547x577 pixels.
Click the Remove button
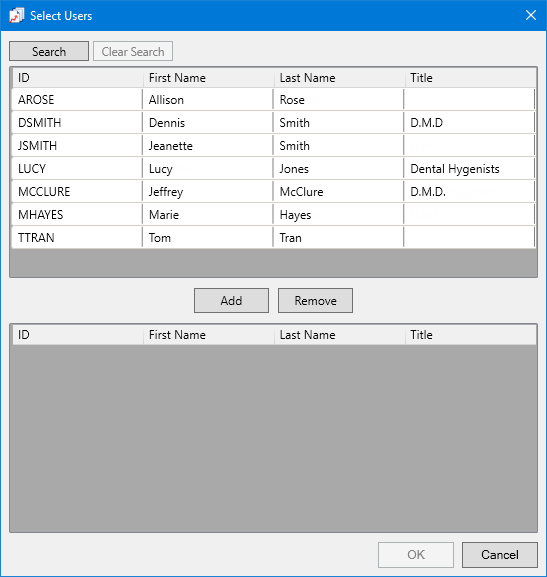pyautogui.click(x=315, y=300)
